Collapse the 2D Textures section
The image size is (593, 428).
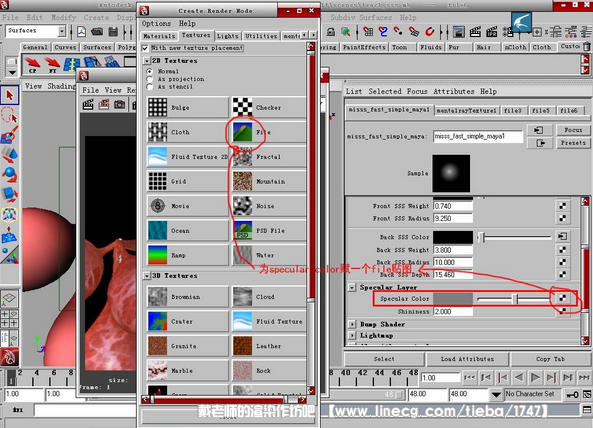click(x=147, y=60)
